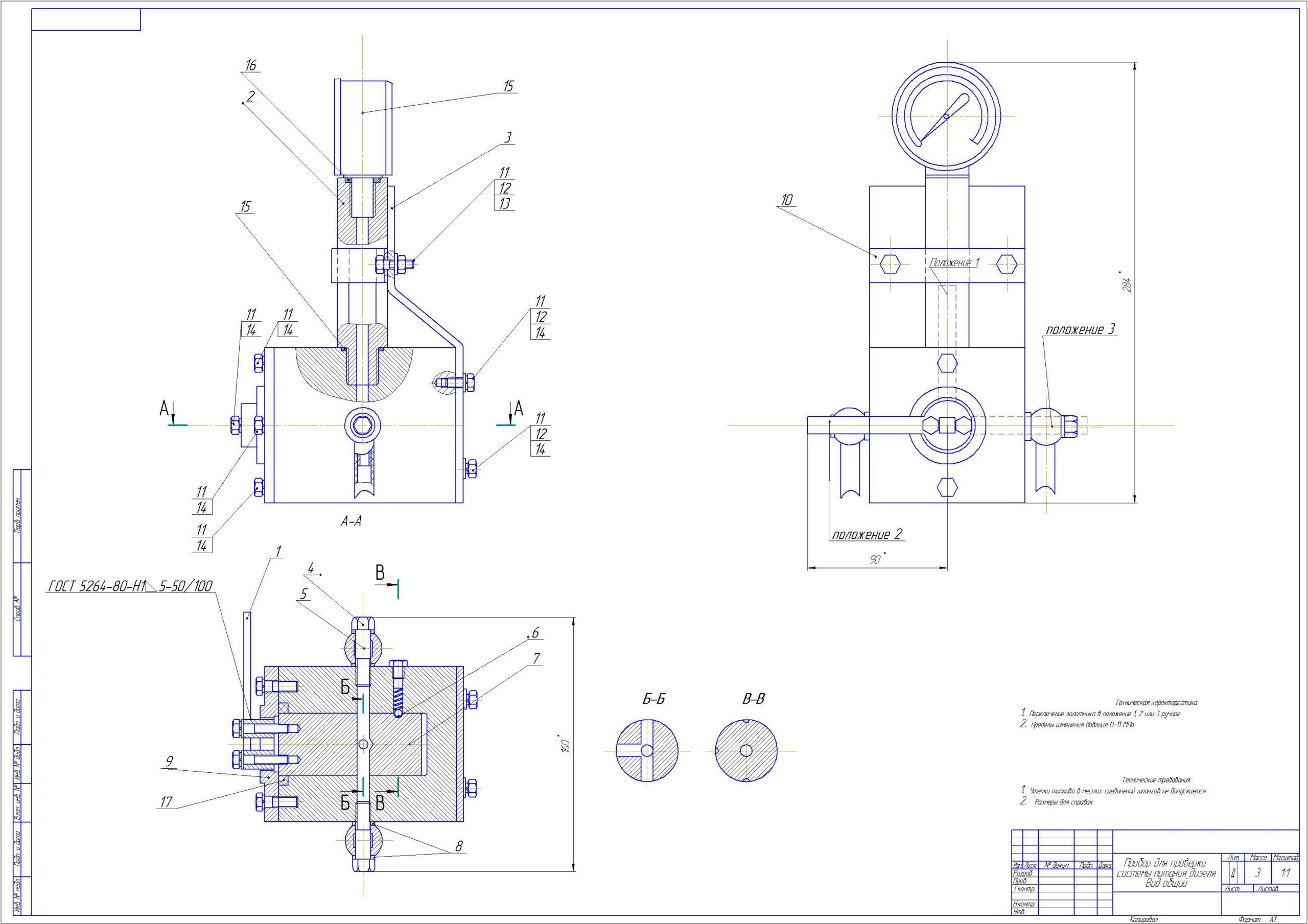Click the pressure gauge dial needle
Image resolution: width=1308 pixels, height=924 pixels.
click(943, 118)
